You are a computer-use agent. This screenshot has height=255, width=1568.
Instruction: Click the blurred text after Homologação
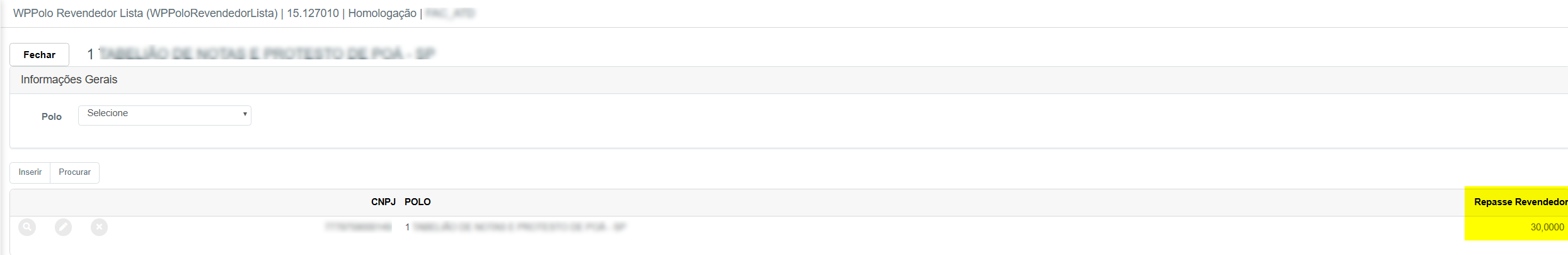coord(450,13)
